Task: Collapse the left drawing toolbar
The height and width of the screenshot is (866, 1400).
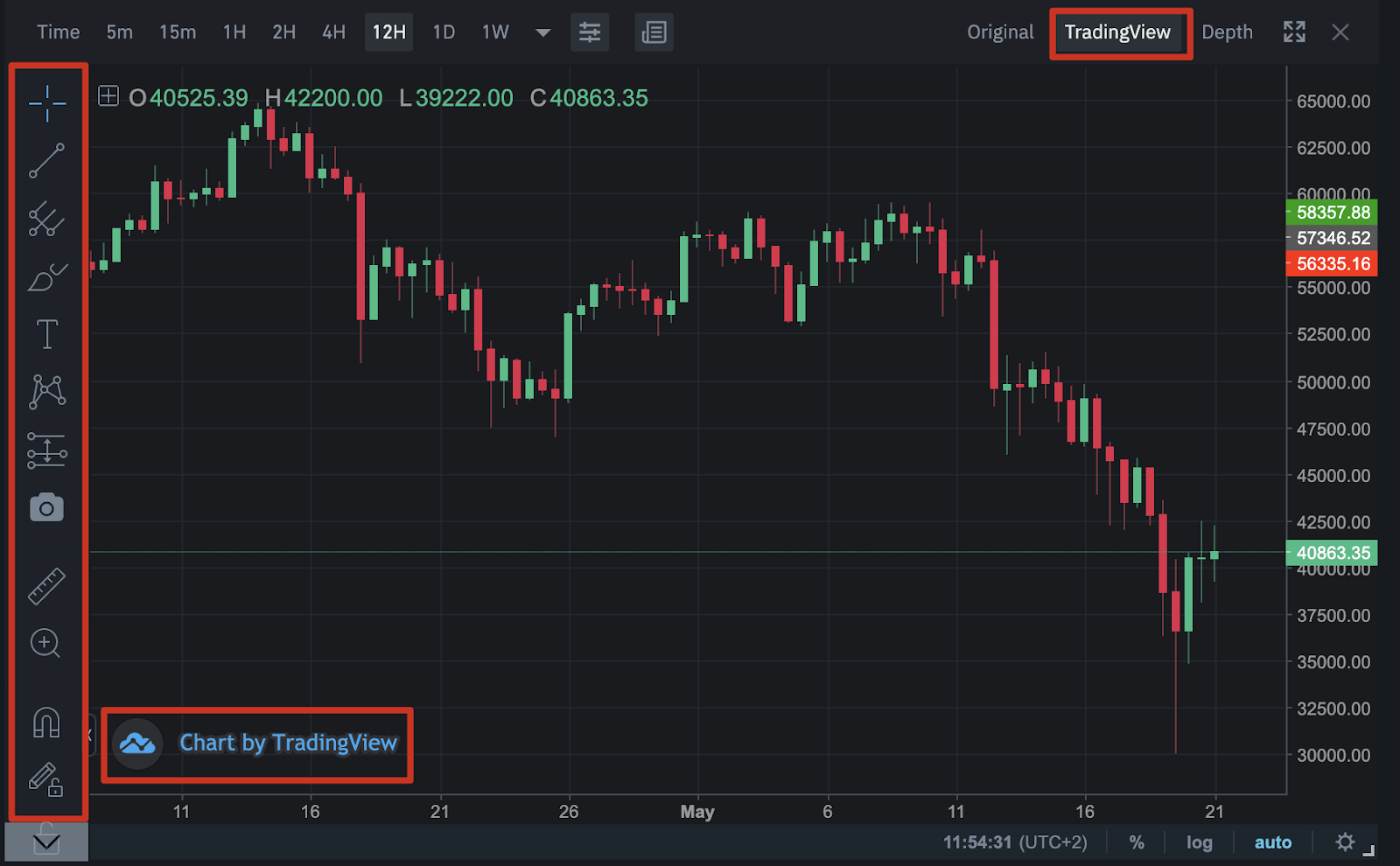Action: tap(48, 842)
